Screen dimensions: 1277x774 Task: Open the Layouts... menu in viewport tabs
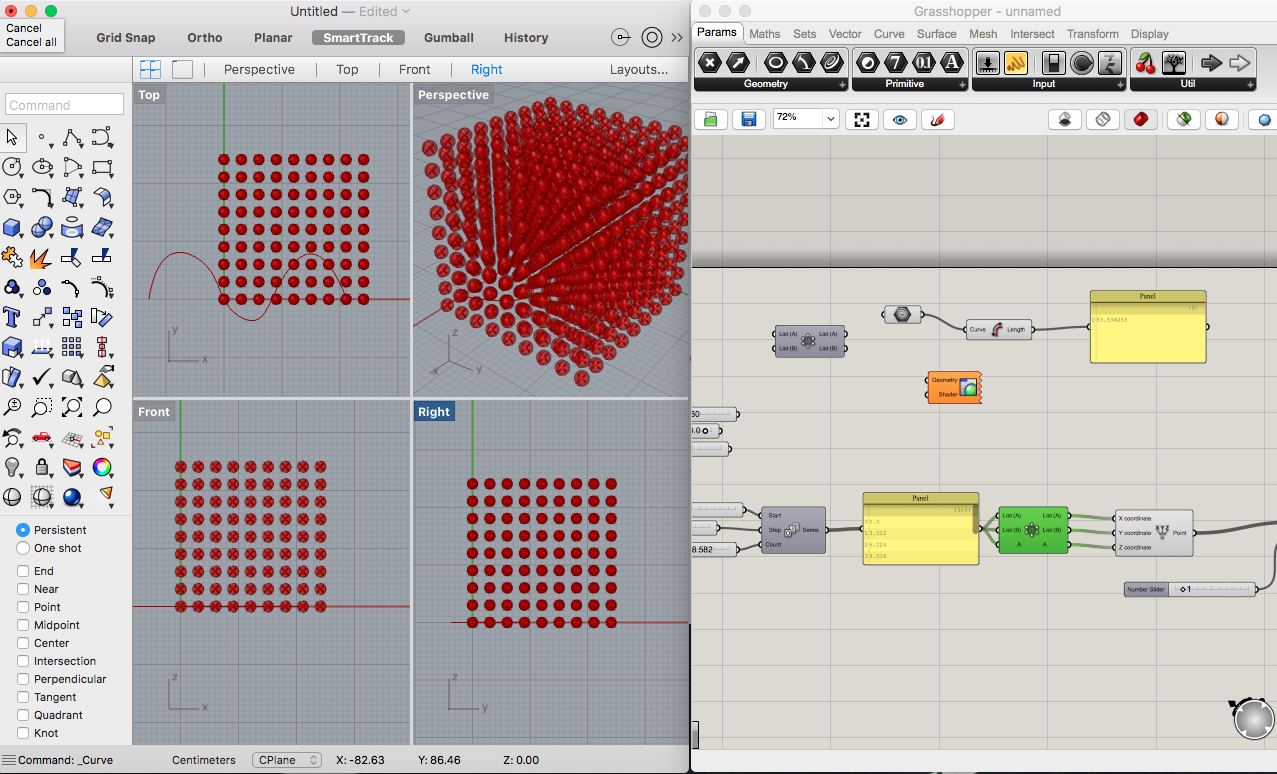click(x=639, y=69)
